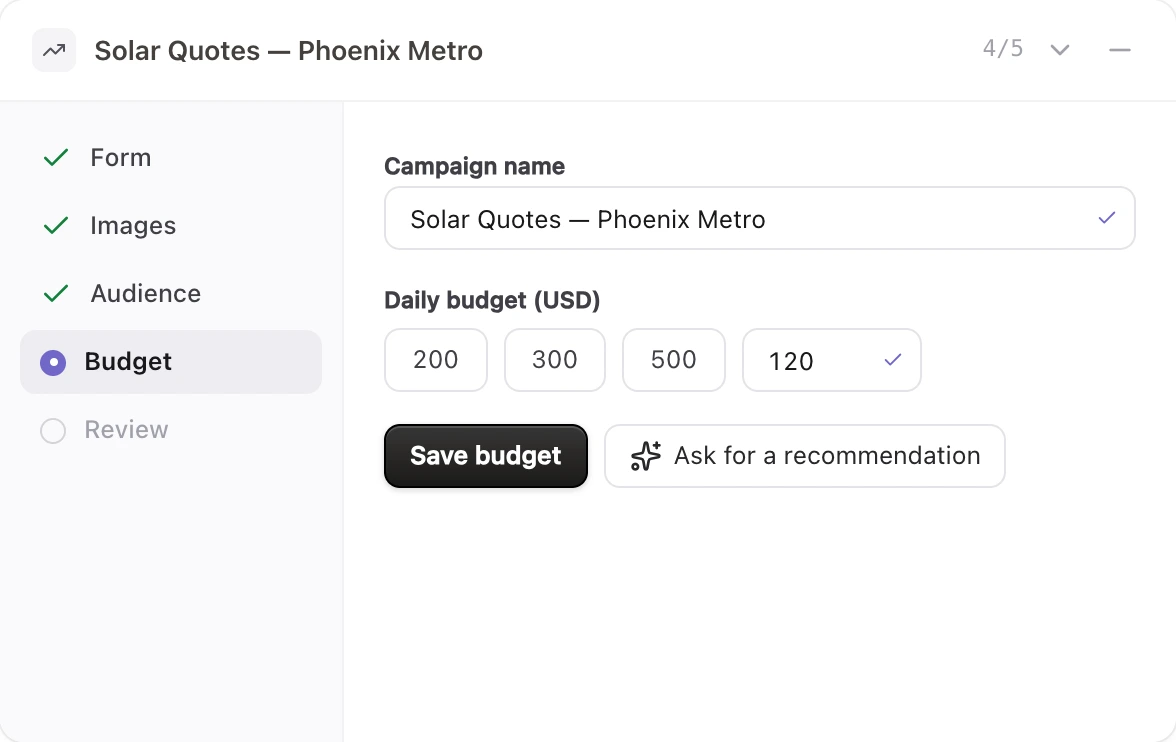Click the green checkmark next to Form
1176x742 pixels.
click(x=56, y=158)
